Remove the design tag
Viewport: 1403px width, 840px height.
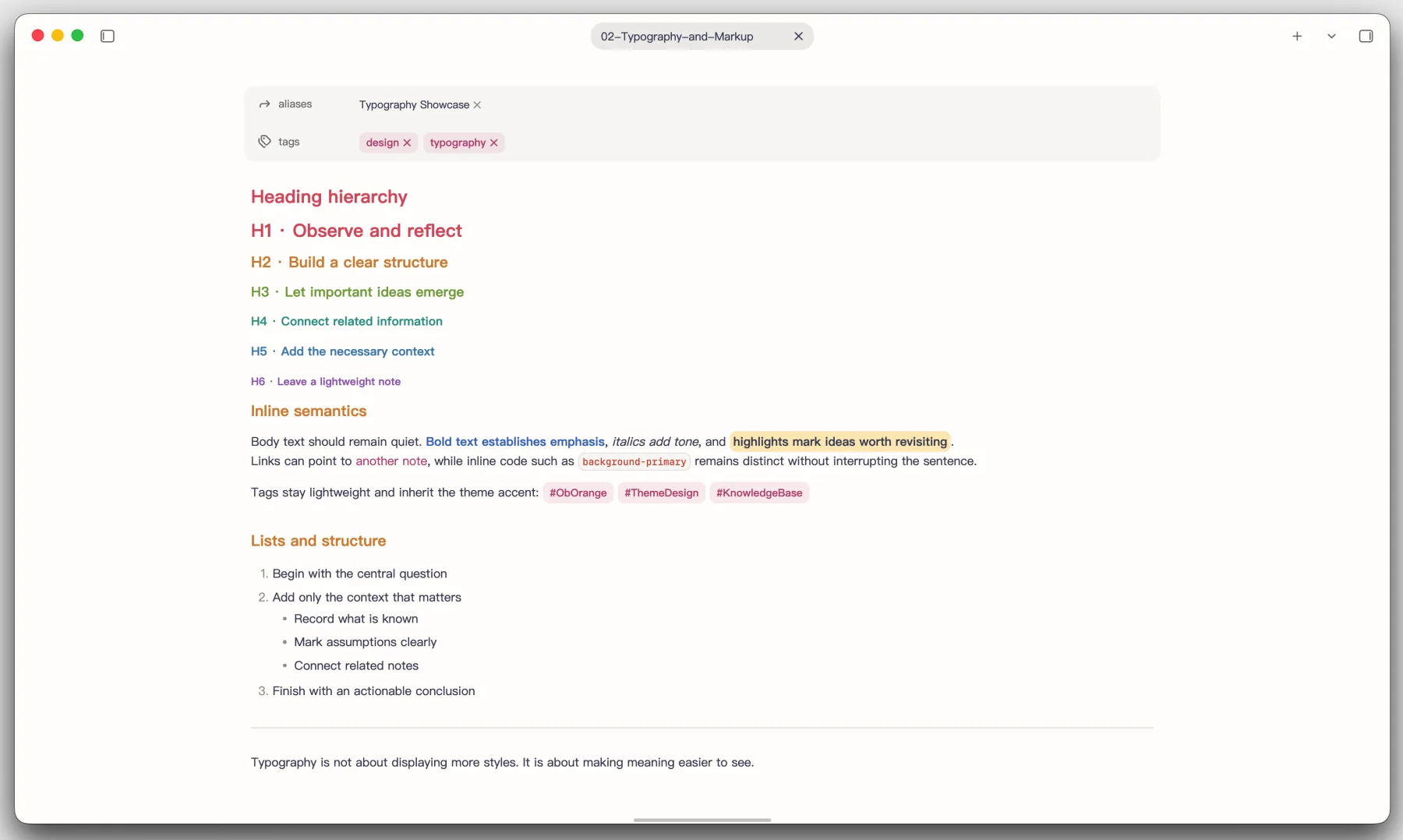407,143
